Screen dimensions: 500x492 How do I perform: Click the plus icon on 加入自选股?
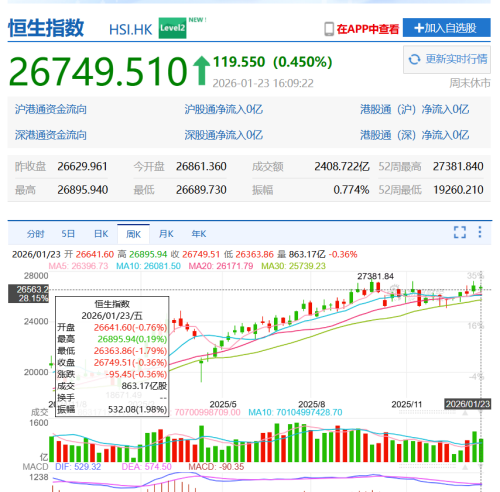[x=419, y=28]
